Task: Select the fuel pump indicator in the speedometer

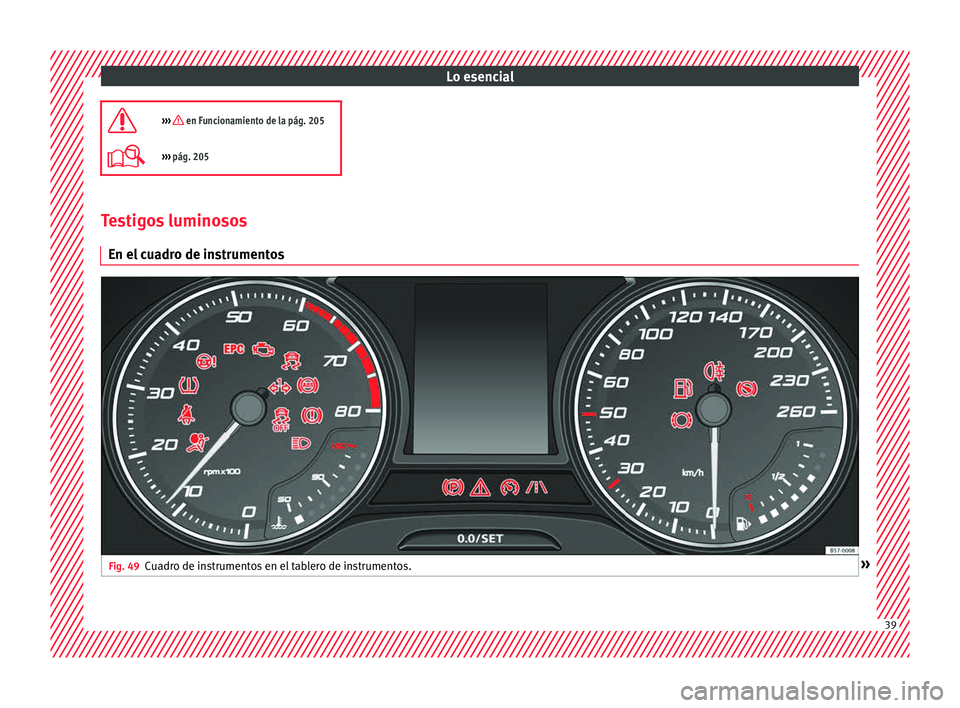Action: tap(682, 389)
